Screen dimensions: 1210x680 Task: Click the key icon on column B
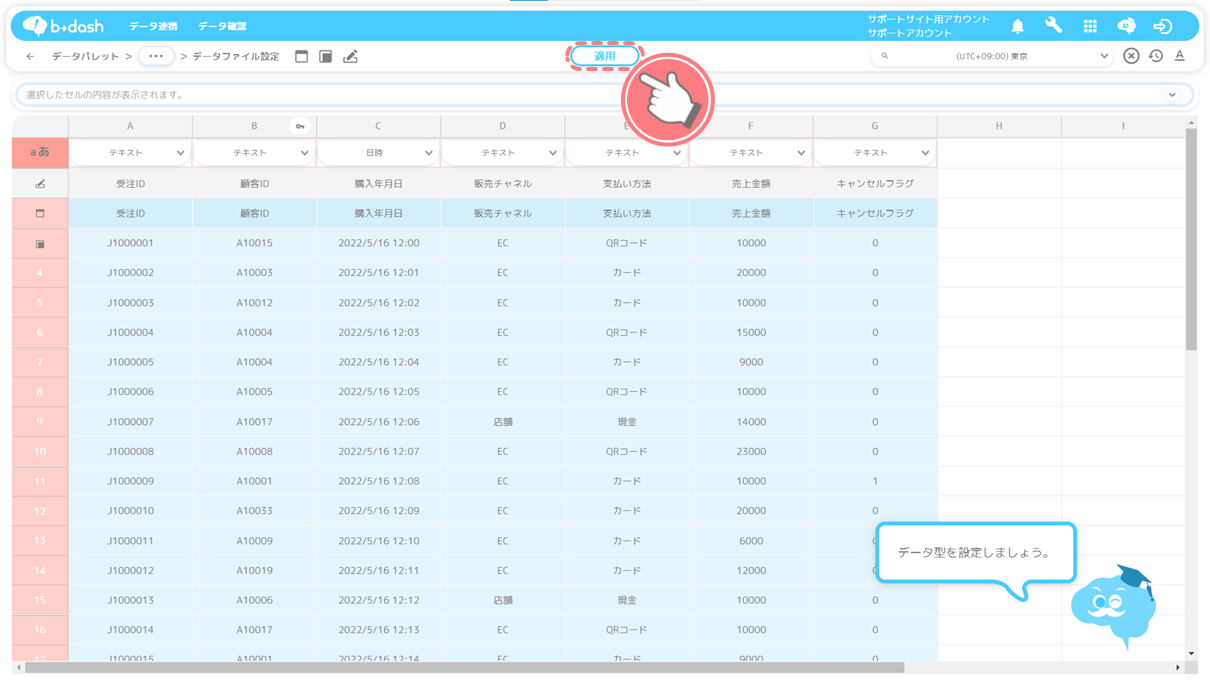point(300,126)
